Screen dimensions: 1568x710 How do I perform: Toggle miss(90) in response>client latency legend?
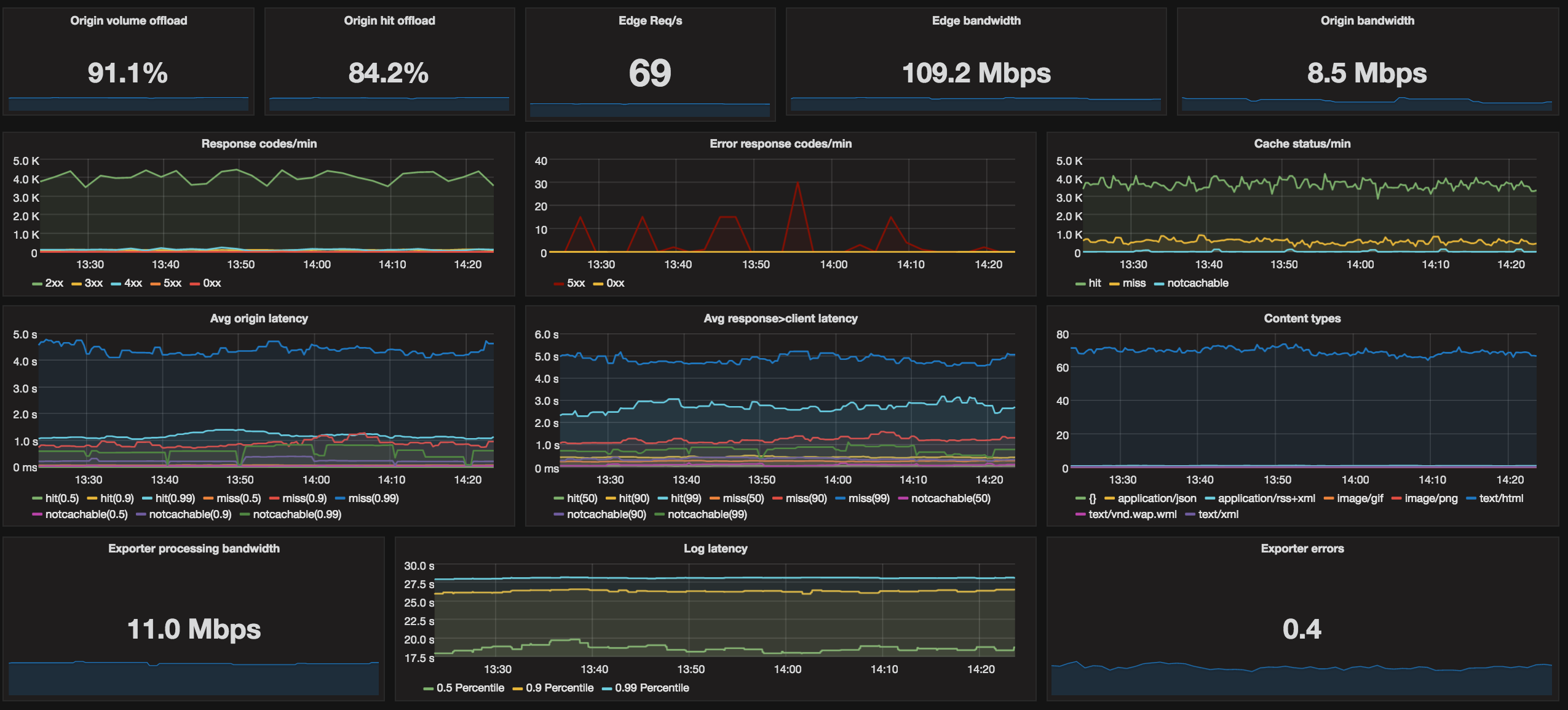806,498
